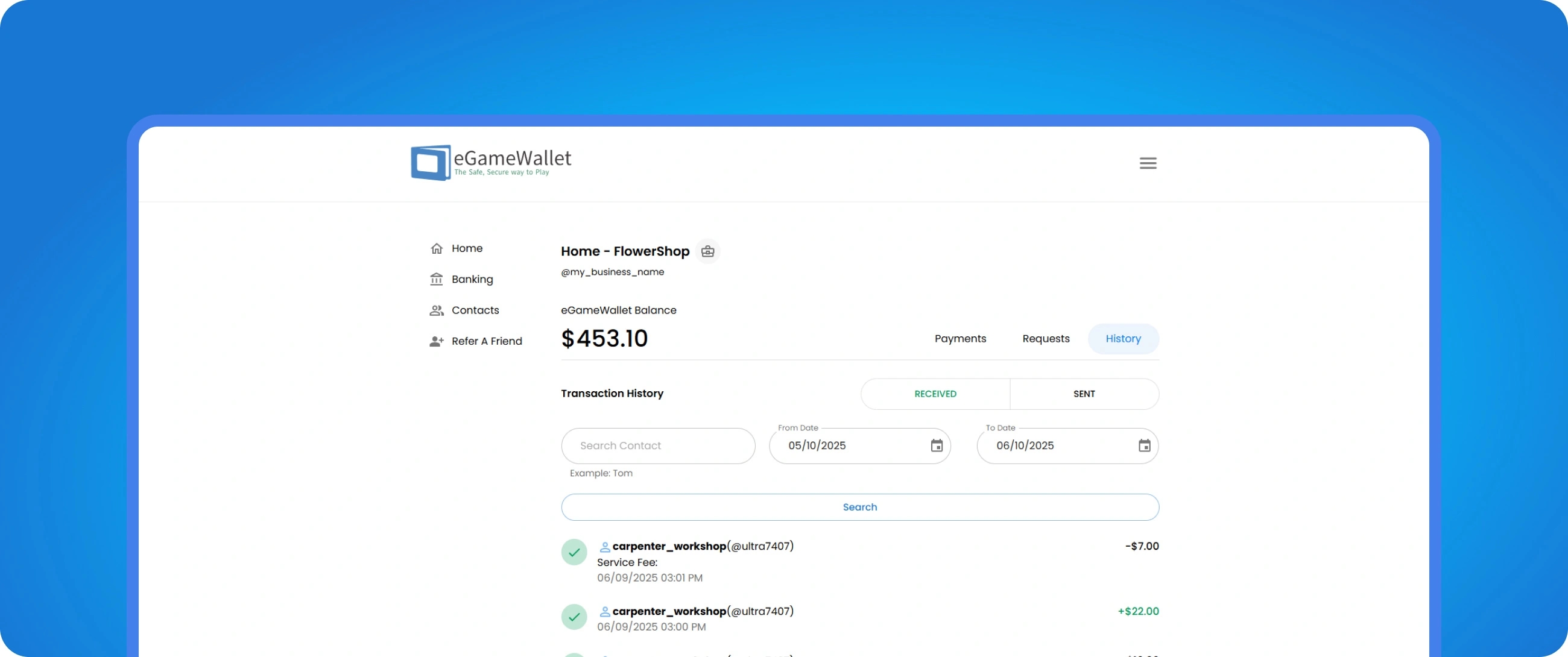Click the Example: Tom hint text
Screen dimensions: 1568x657
601,473
